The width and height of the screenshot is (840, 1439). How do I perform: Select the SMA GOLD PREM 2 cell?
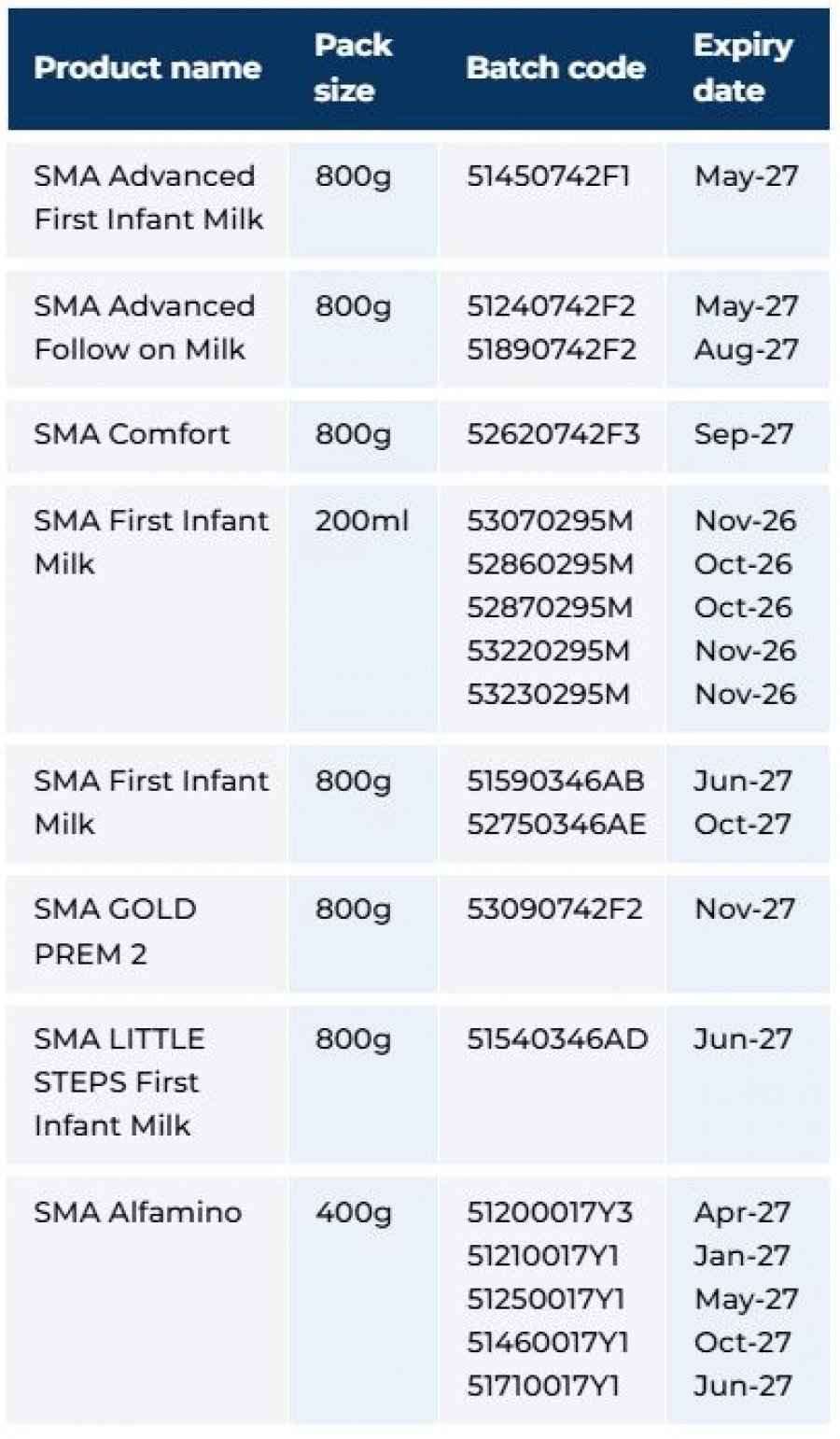[x=115, y=931]
